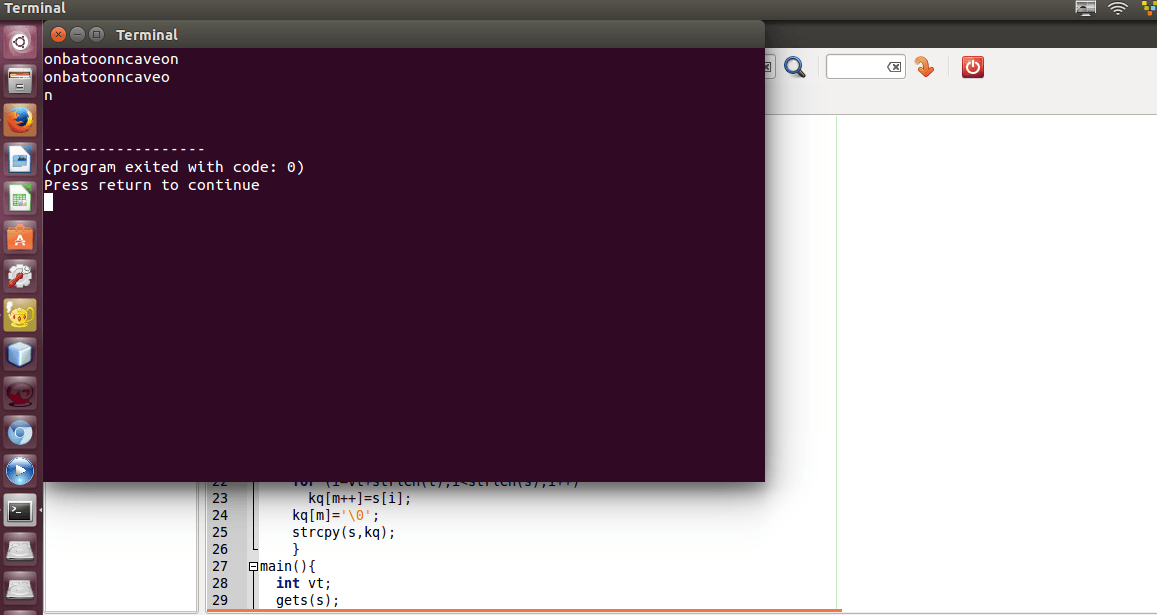
Task: Click the 'strcpy(s,kq);' code line in Geany
Action: pyautogui.click(x=343, y=532)
